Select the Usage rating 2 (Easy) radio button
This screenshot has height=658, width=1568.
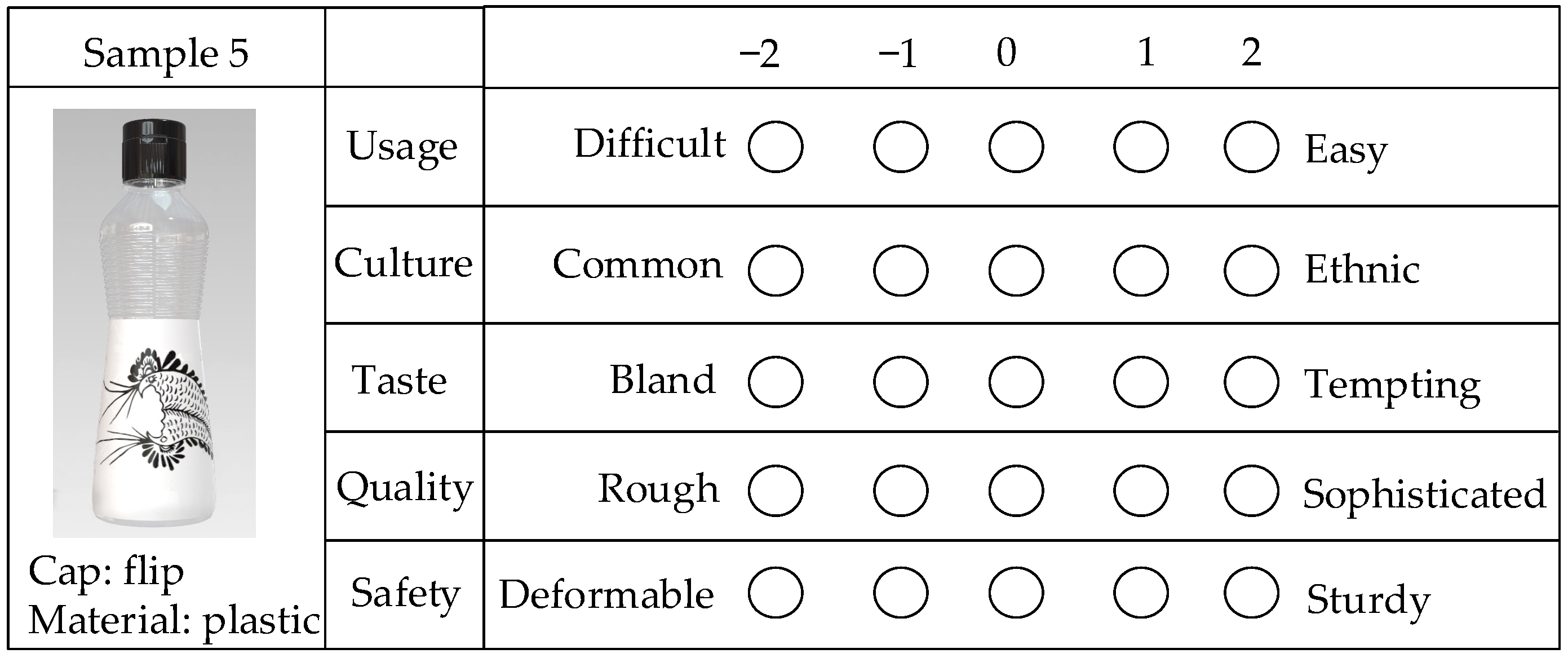(x=1251, y=147)
